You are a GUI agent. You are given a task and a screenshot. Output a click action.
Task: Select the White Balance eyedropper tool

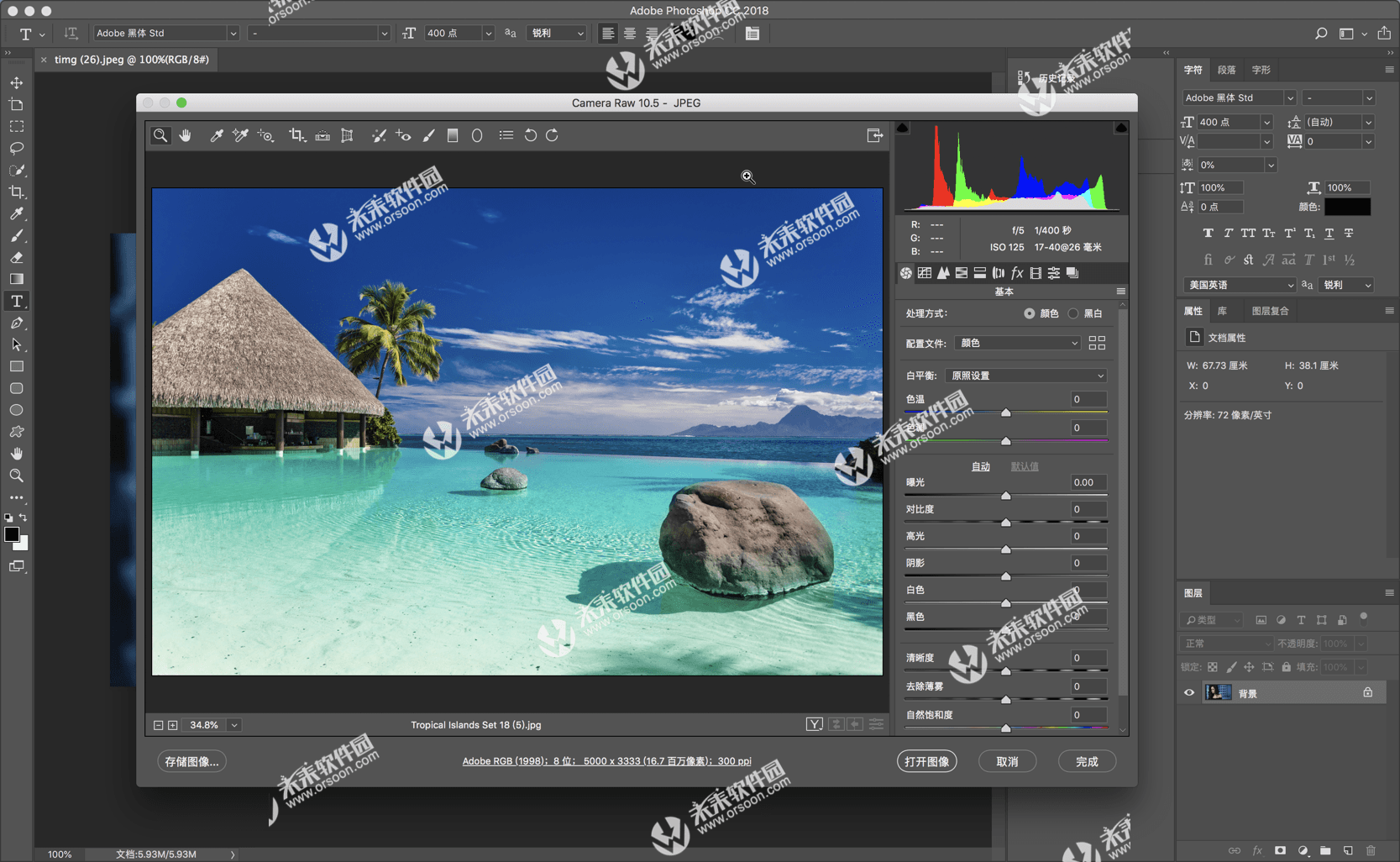point(216,135)
